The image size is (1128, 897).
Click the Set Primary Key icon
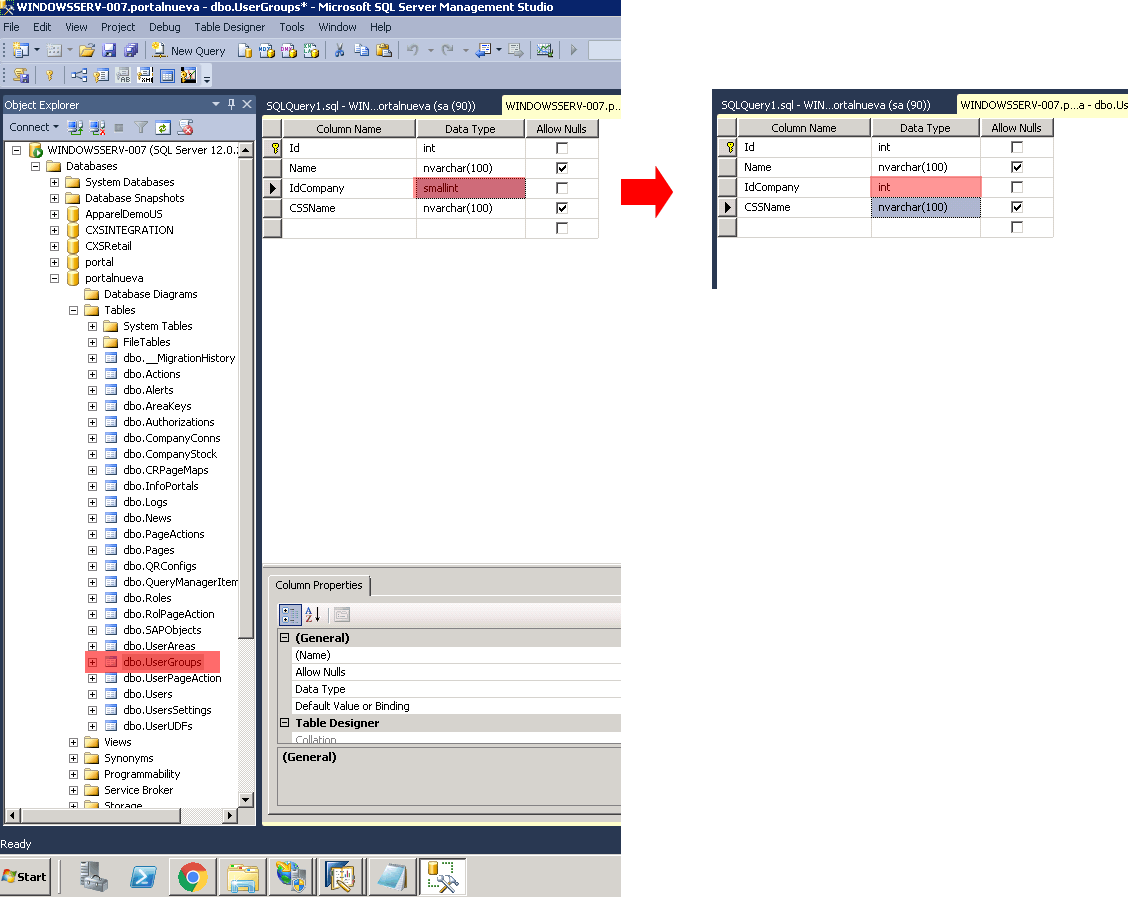click(x=48, y=75)
